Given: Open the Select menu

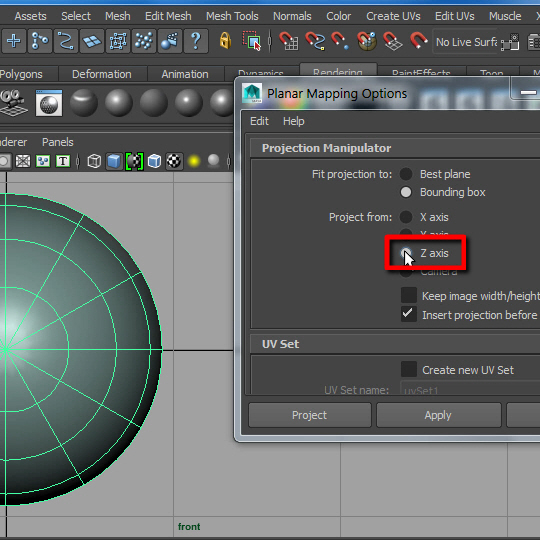Looking at the screenshot, I should tap(76, 16).
